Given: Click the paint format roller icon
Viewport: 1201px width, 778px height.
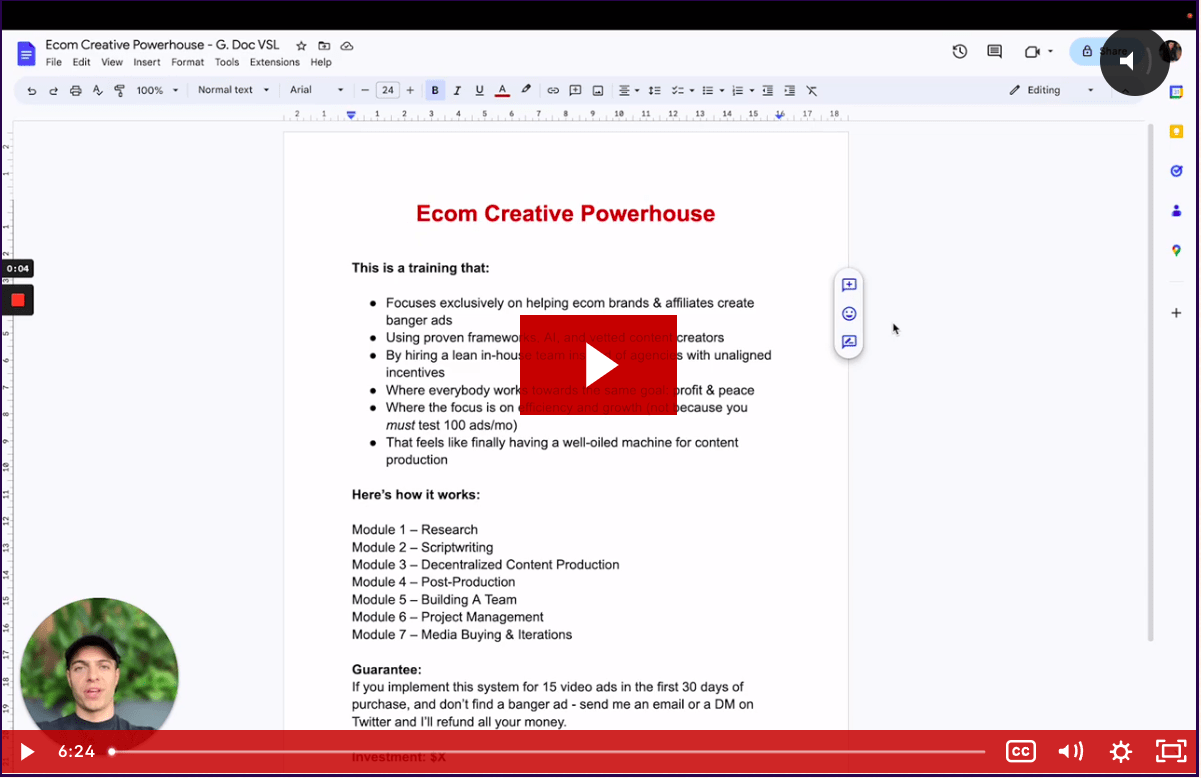Looking at the screenshot, I should [120, 91].
